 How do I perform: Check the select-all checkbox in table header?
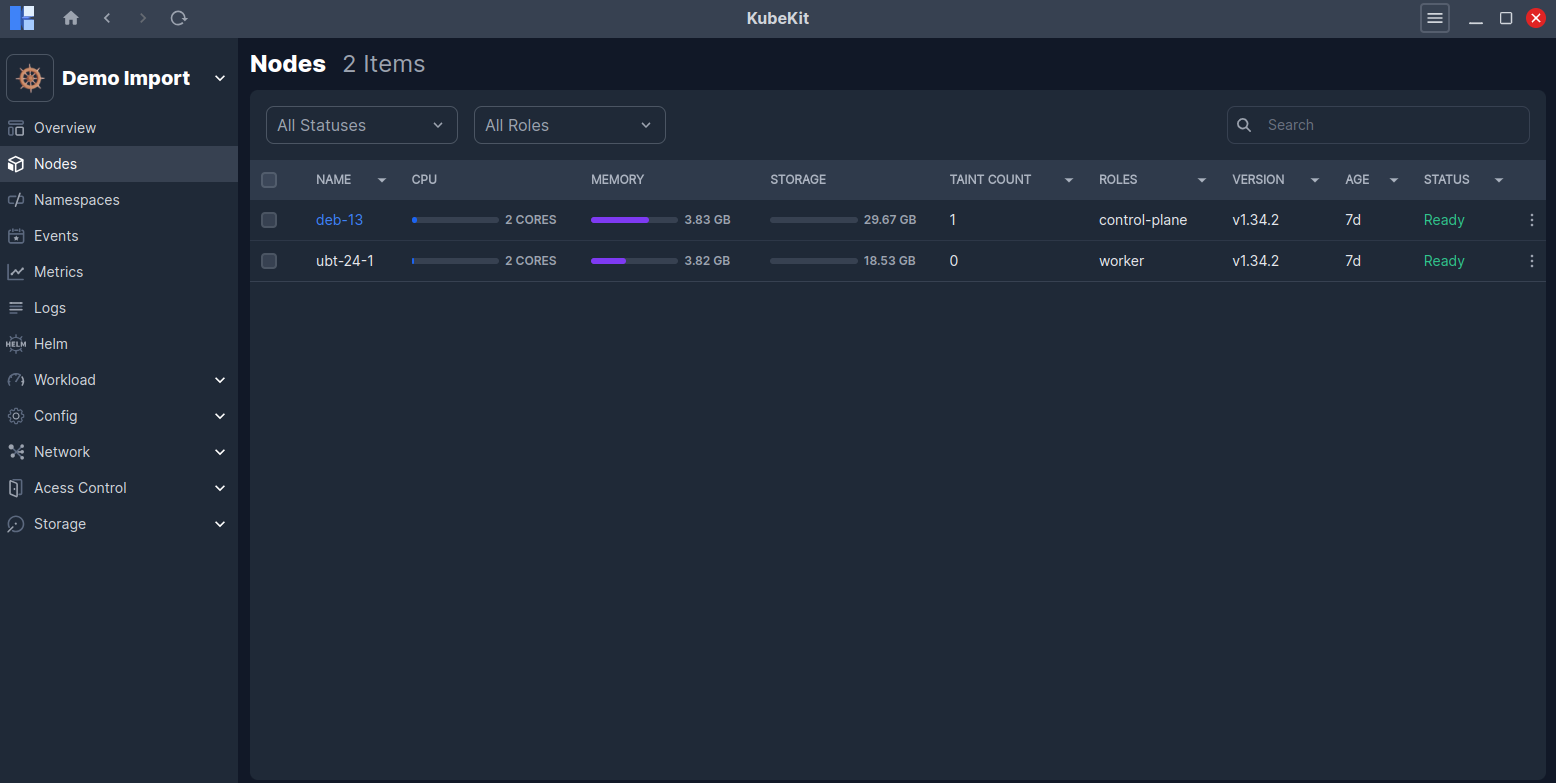pos(269,180)
